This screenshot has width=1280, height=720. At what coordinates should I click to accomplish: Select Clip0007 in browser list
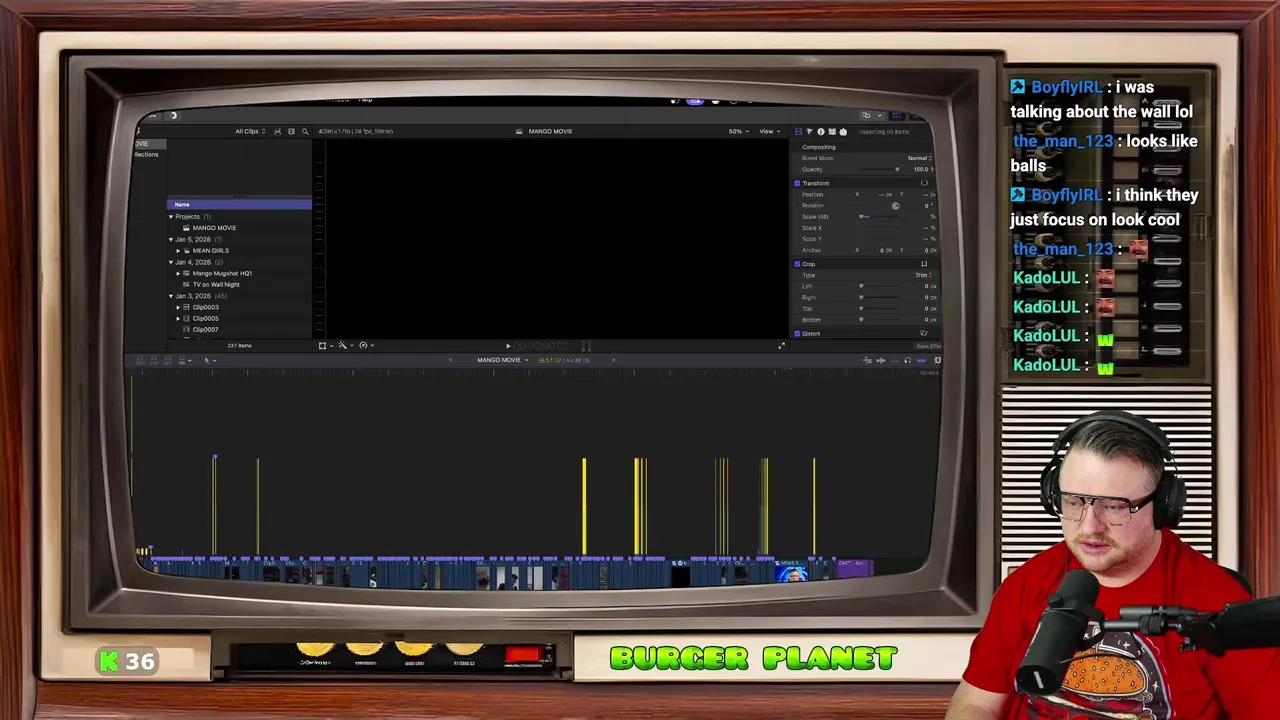(x=205, y=329)
